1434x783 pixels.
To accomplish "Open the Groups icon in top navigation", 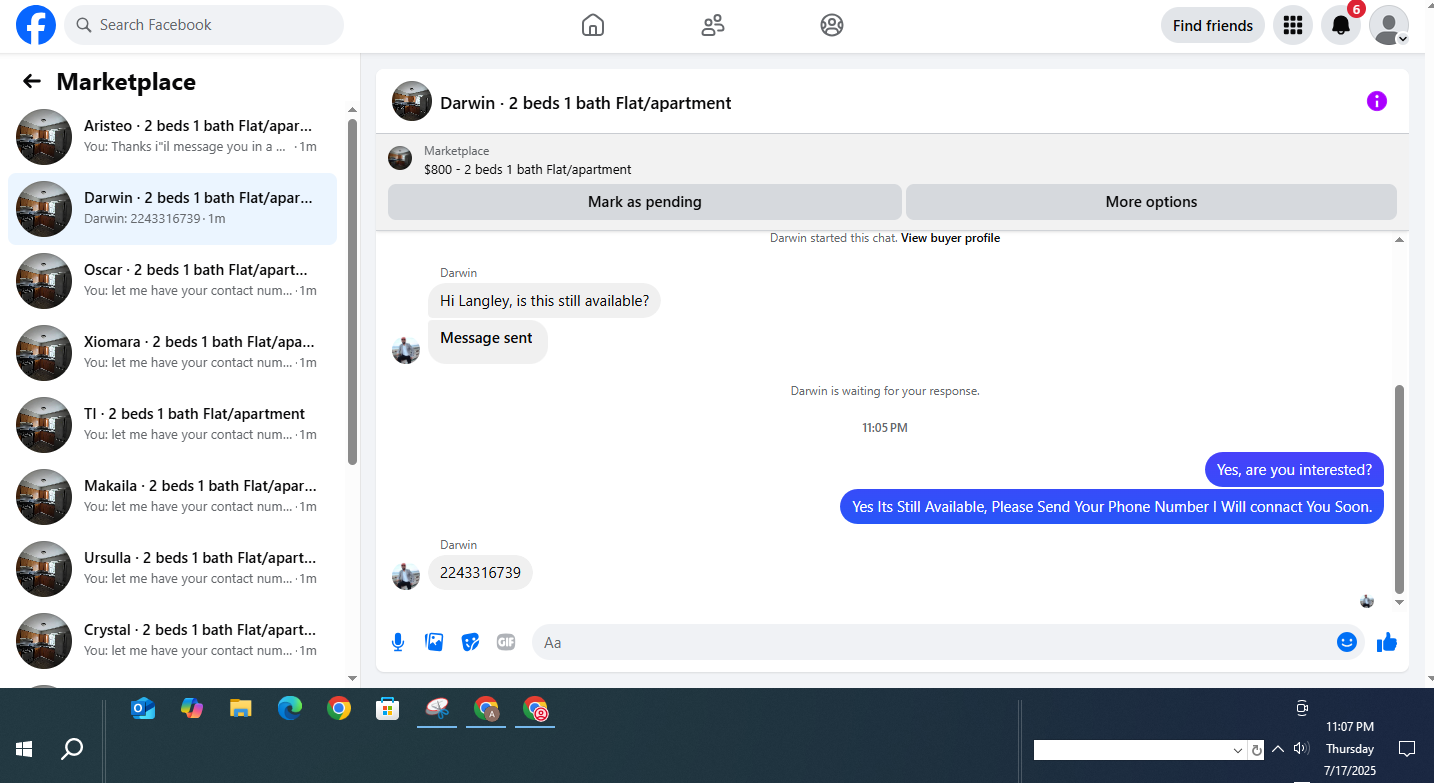I will pos(832,25).
